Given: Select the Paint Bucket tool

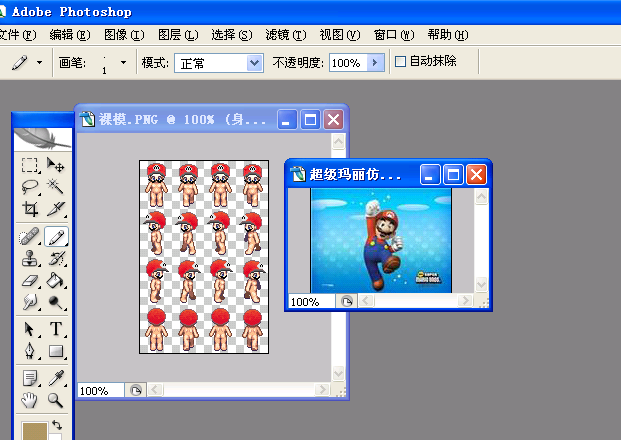Looking at the screenshot, I should click(56, 280).
